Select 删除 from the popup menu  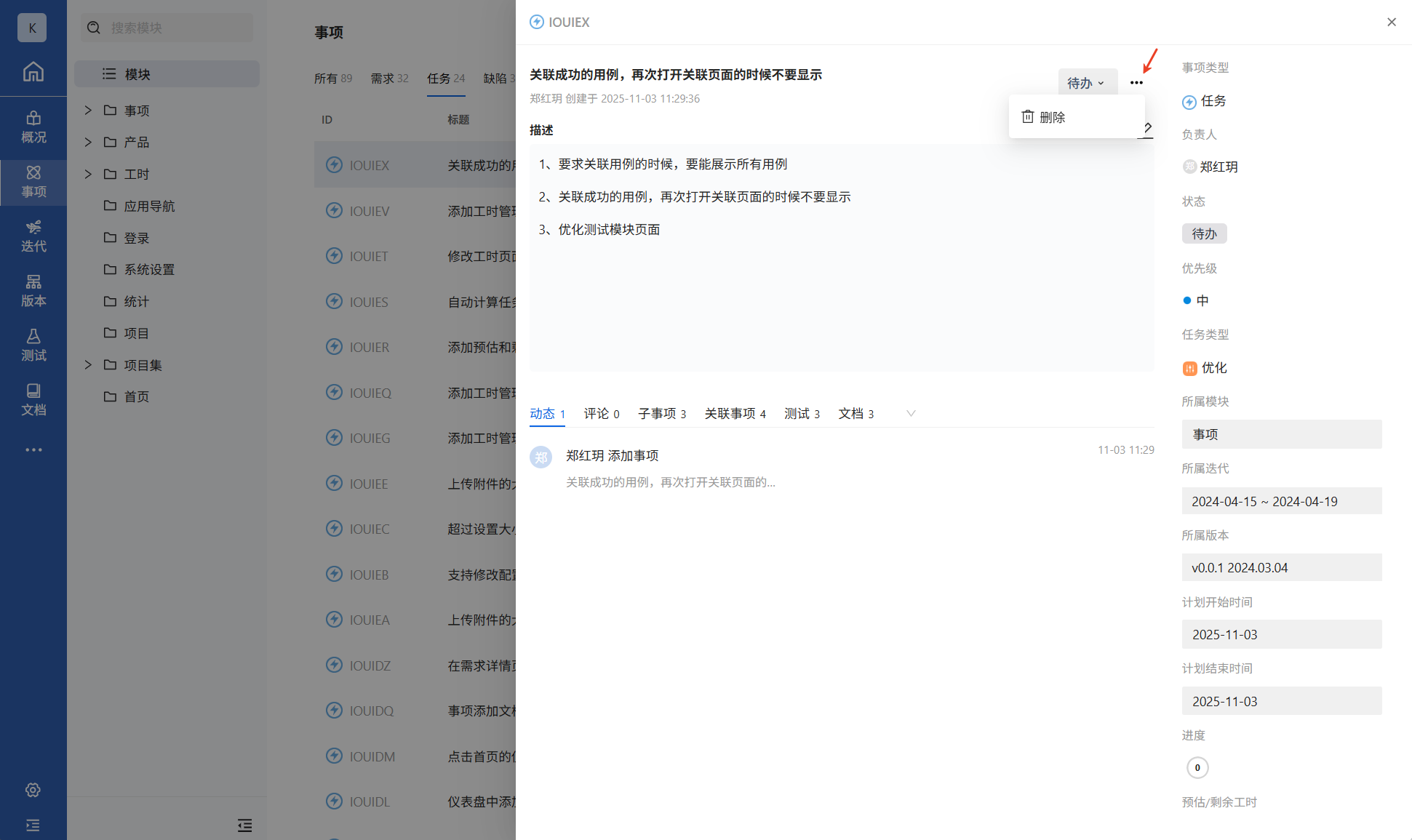tap(1051, 117)
